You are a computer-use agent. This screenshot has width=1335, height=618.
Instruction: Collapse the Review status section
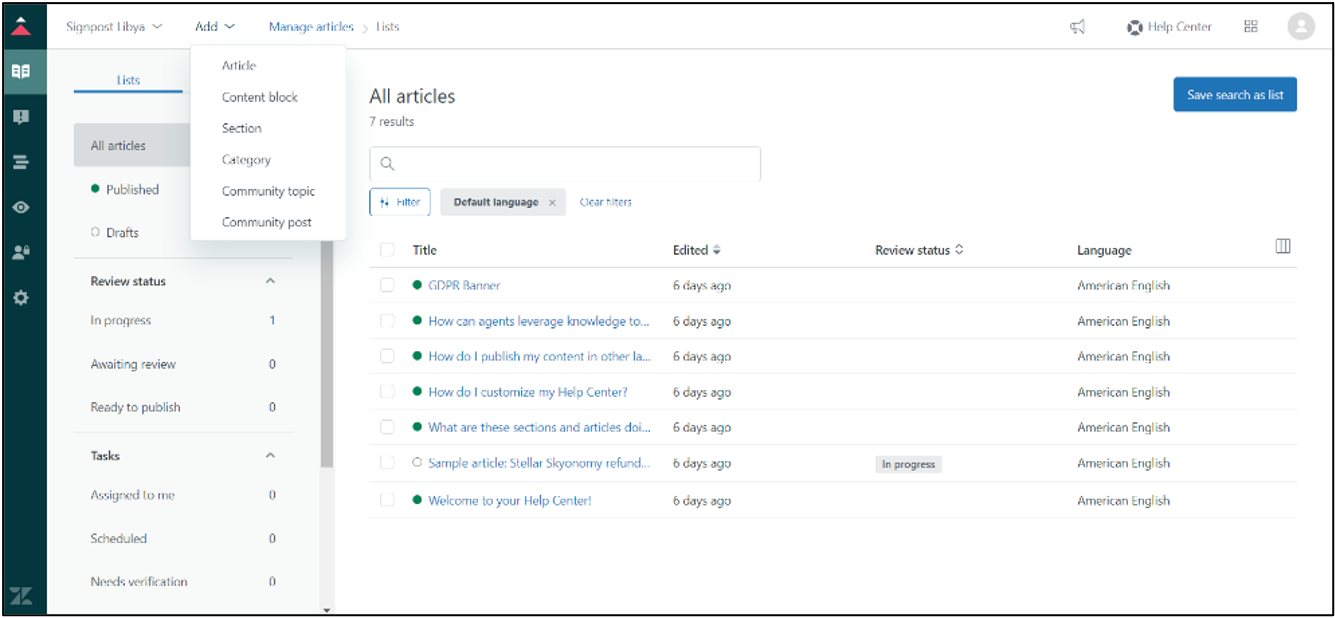tap(270, 282)
